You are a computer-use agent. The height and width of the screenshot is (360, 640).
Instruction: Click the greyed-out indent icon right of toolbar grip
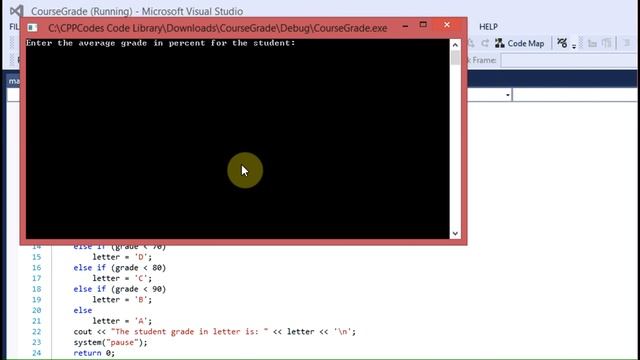[592, 43]
